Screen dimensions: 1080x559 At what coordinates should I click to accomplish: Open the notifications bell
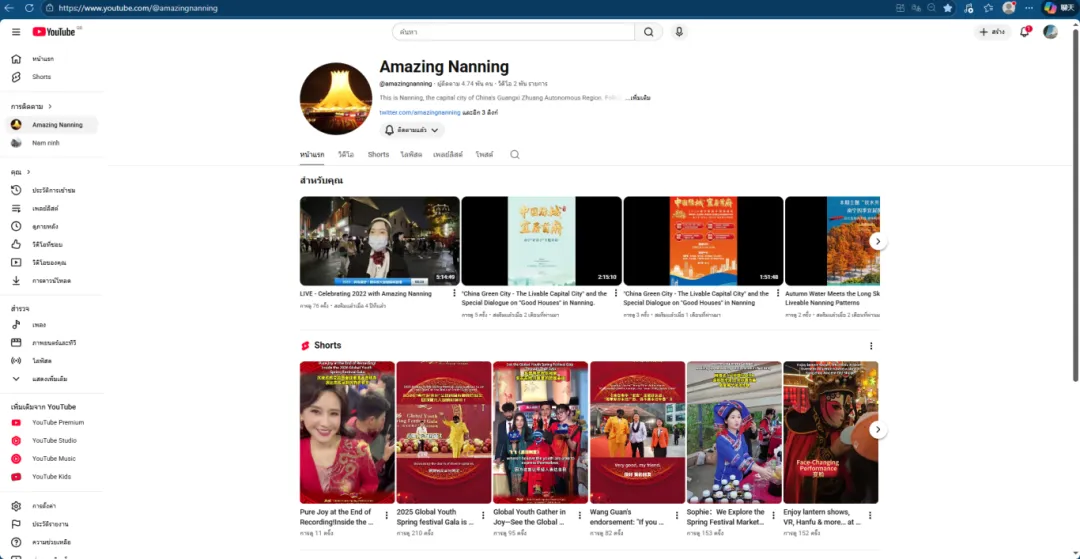[1025, 32]
